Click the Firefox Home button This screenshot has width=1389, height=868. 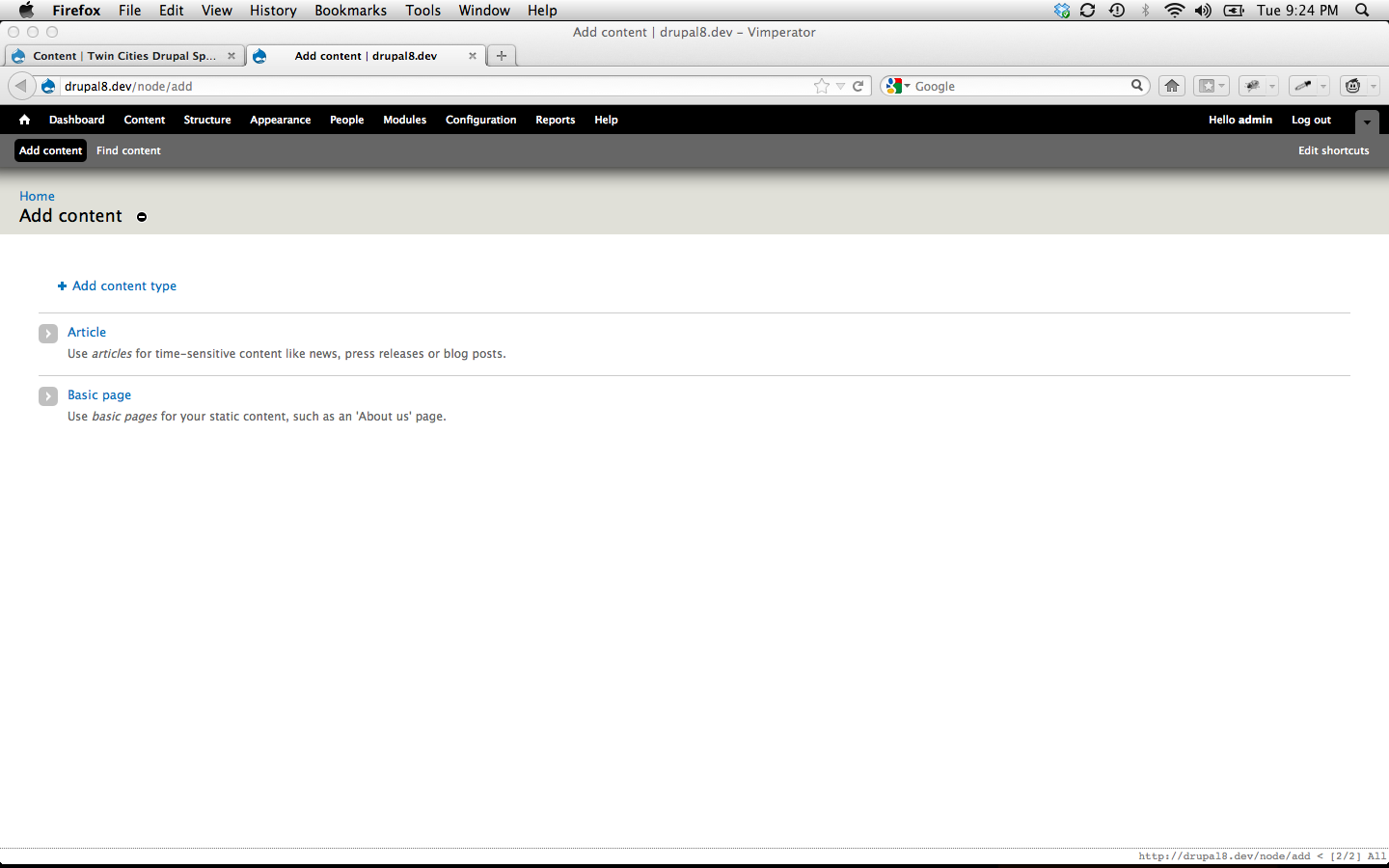tap(1171, 85)
